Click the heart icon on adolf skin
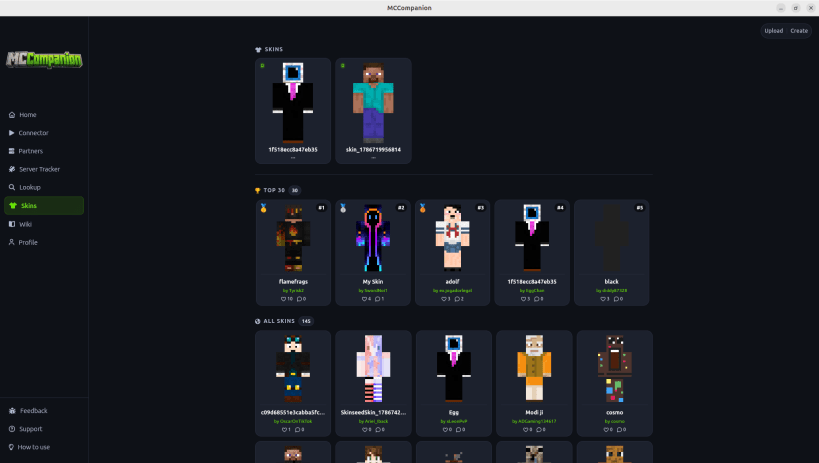This screenshot has height=463, width=819. tap(444, 299)
